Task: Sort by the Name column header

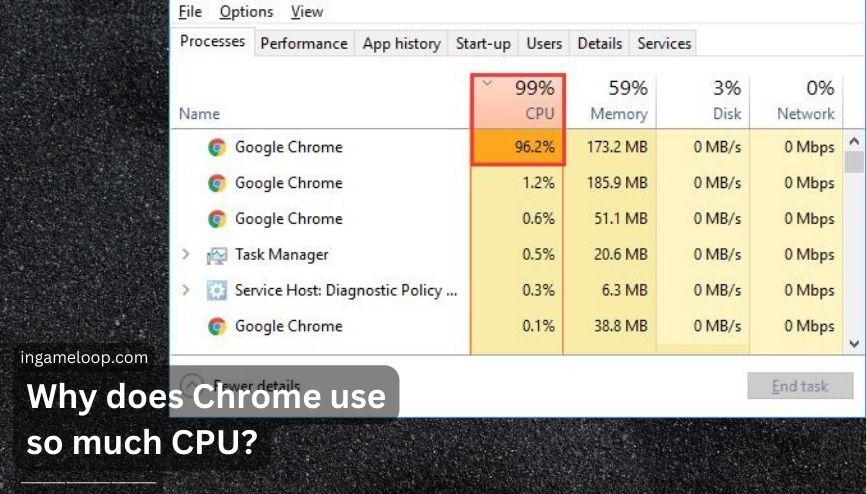Action: point(199,114)
